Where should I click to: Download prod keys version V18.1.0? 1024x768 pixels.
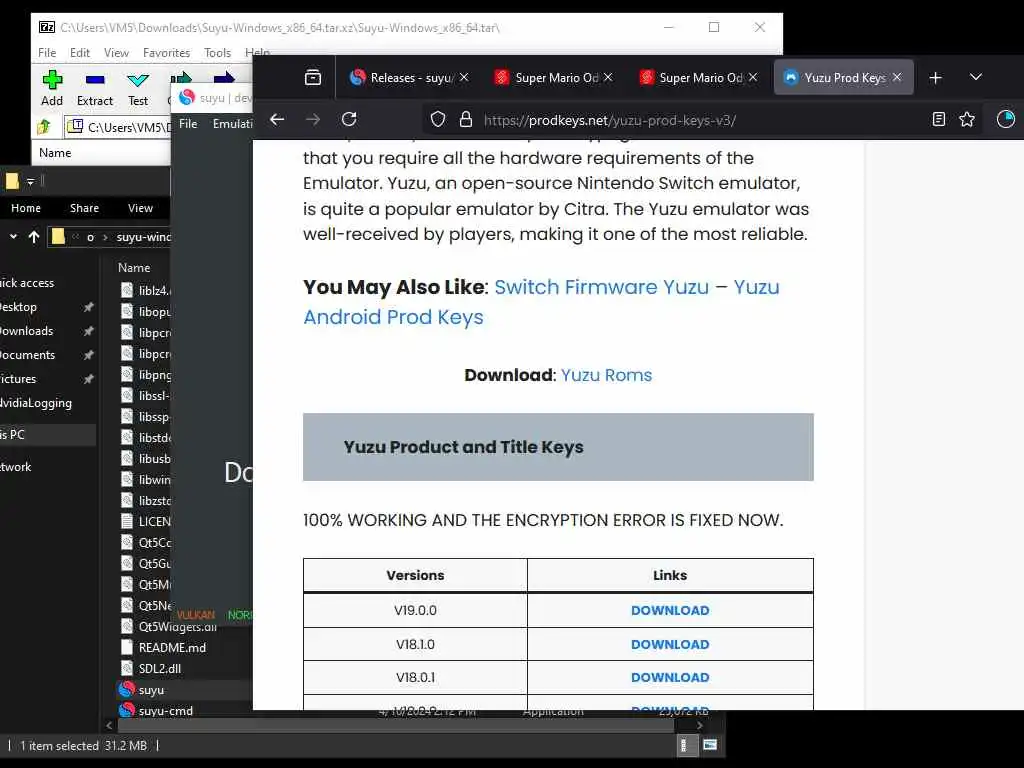(670, 645)
